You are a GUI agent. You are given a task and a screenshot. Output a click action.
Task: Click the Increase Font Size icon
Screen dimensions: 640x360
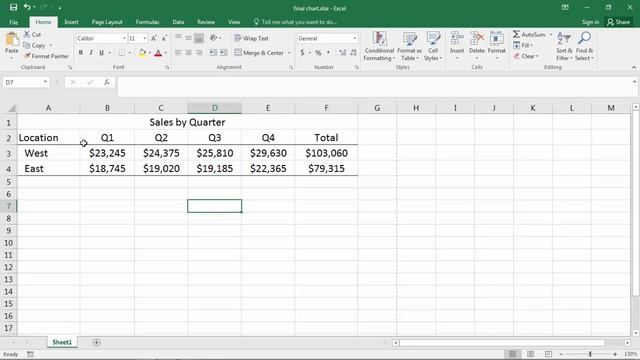tap(154, 38)
